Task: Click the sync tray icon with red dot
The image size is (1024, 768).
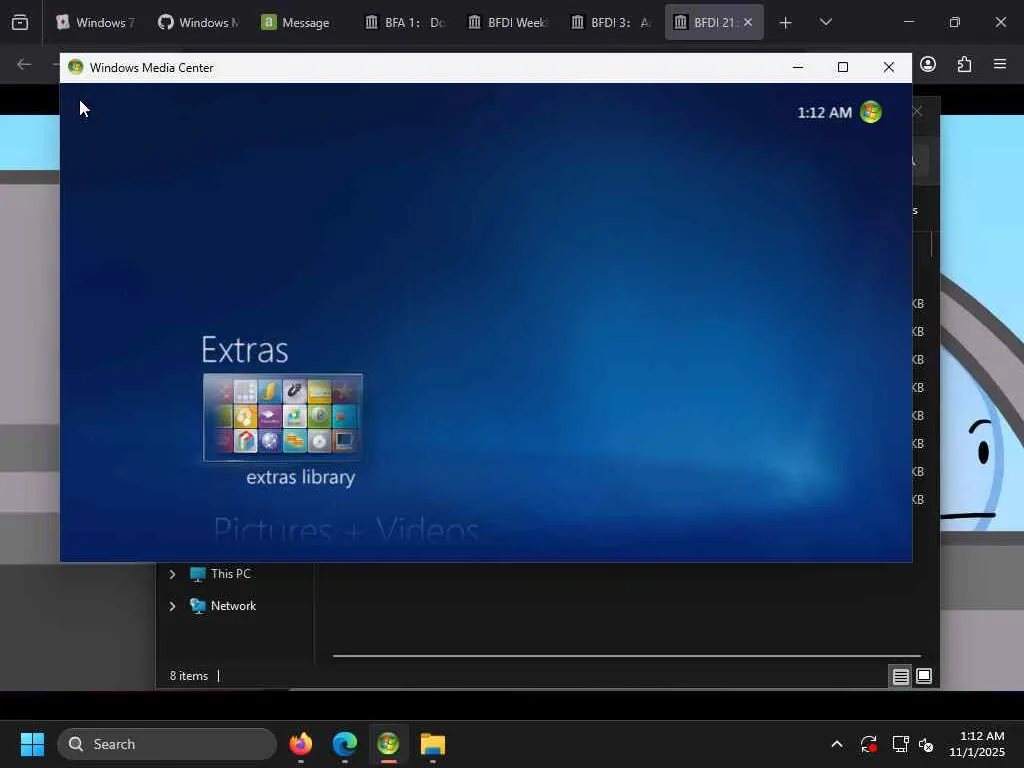Action: [869, 744]
